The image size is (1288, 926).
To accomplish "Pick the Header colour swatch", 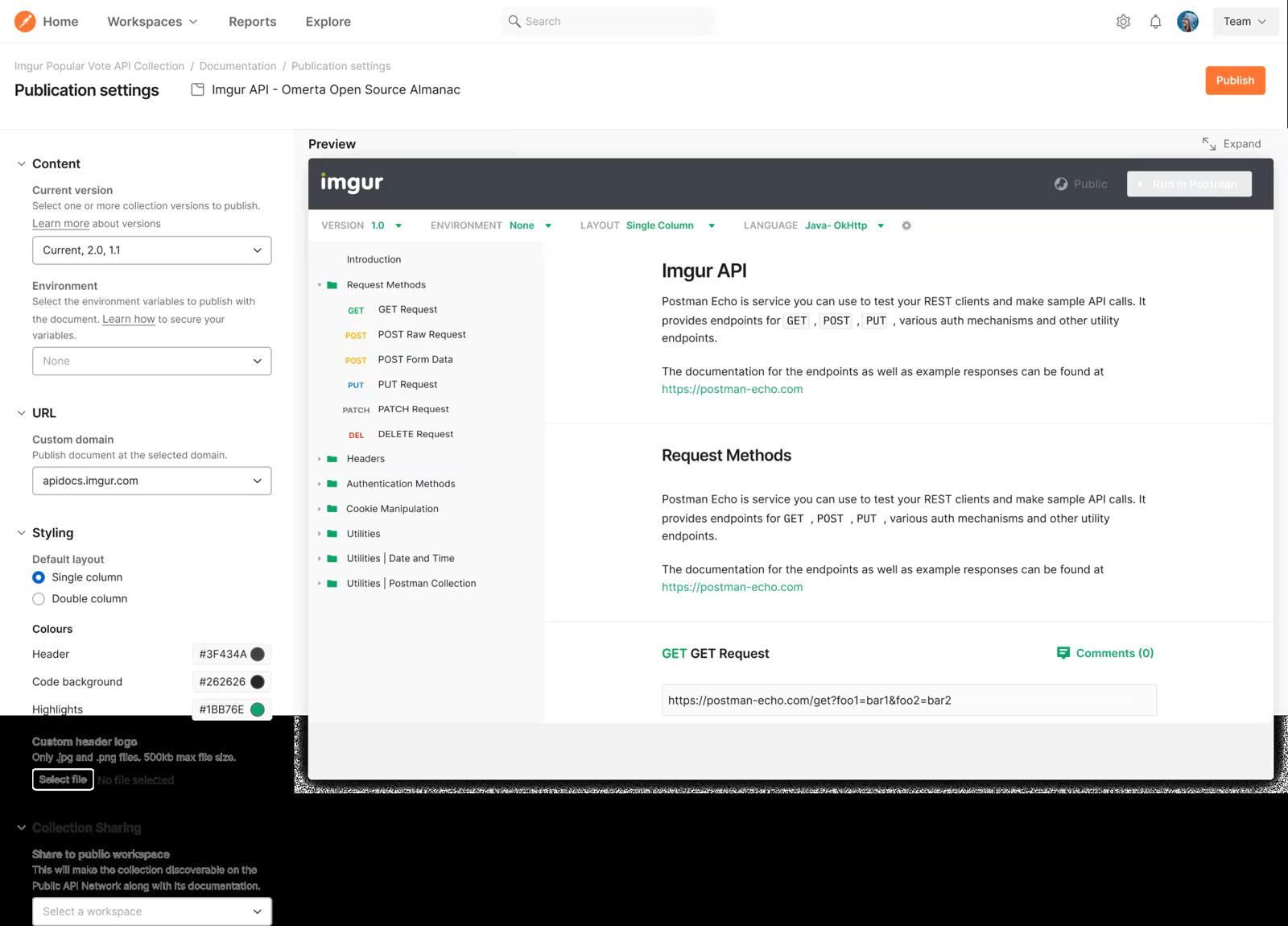I will coord(258,654).
